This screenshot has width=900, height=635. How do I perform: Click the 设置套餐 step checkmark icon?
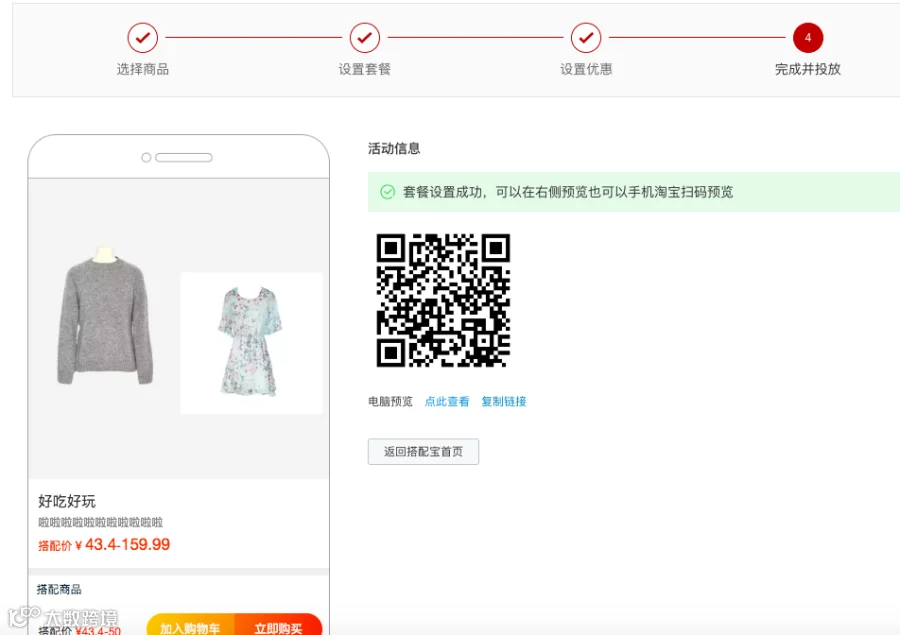coord(364,38)
